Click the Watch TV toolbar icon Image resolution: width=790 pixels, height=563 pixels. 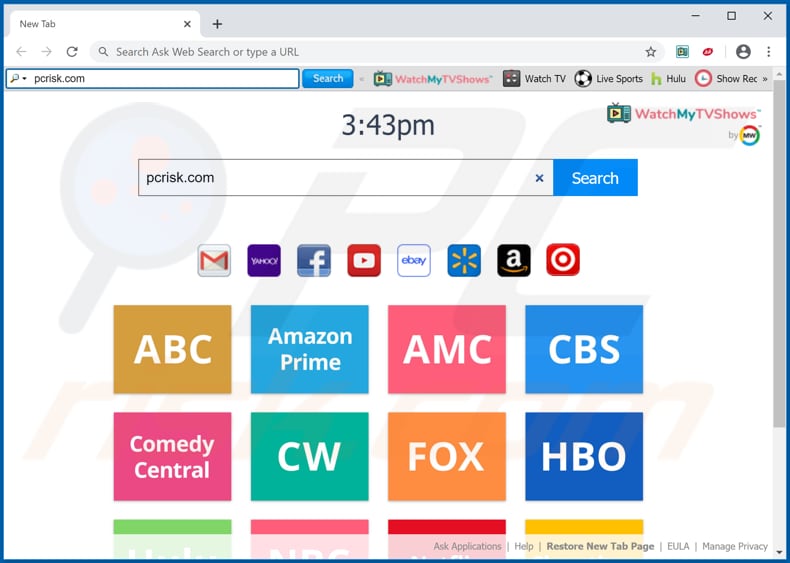pyautogui.click(x=511, y=79)
